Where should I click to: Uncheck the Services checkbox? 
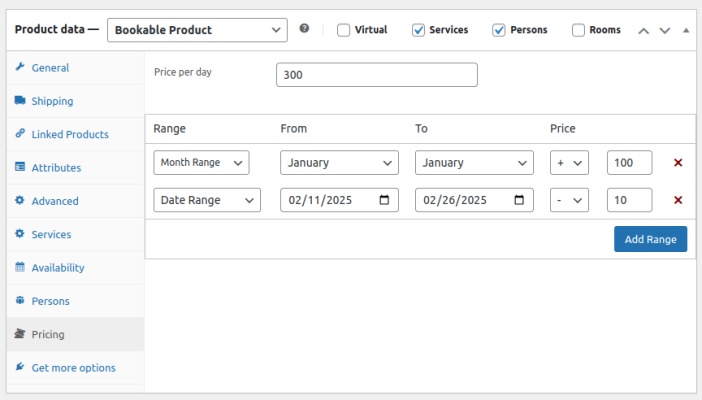[419, 30]
